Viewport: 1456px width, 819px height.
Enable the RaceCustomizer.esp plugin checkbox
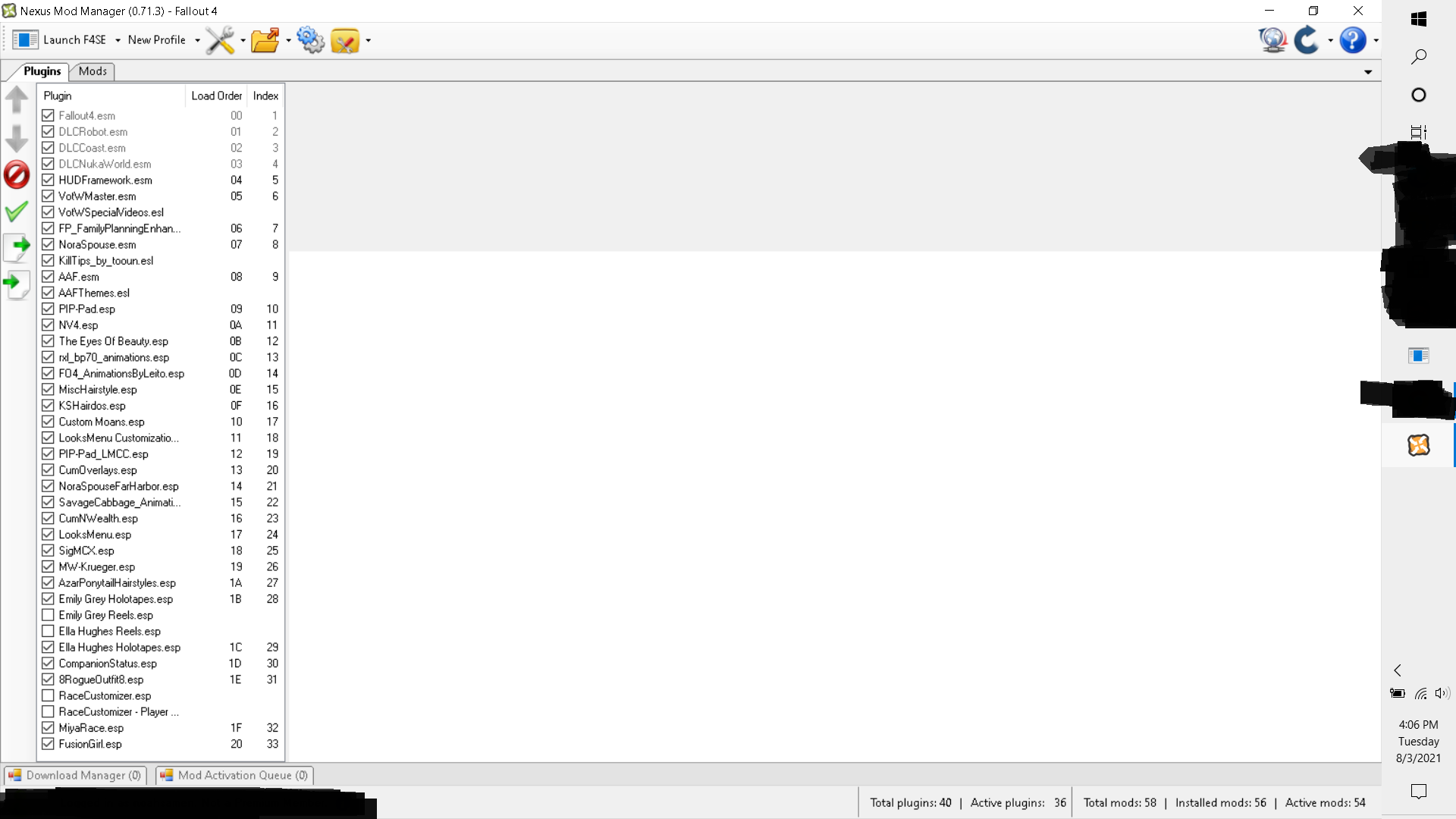(48, 695)
